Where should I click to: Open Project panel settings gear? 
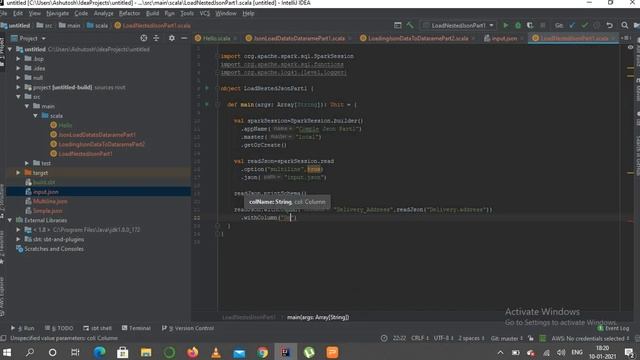point(171,38)
